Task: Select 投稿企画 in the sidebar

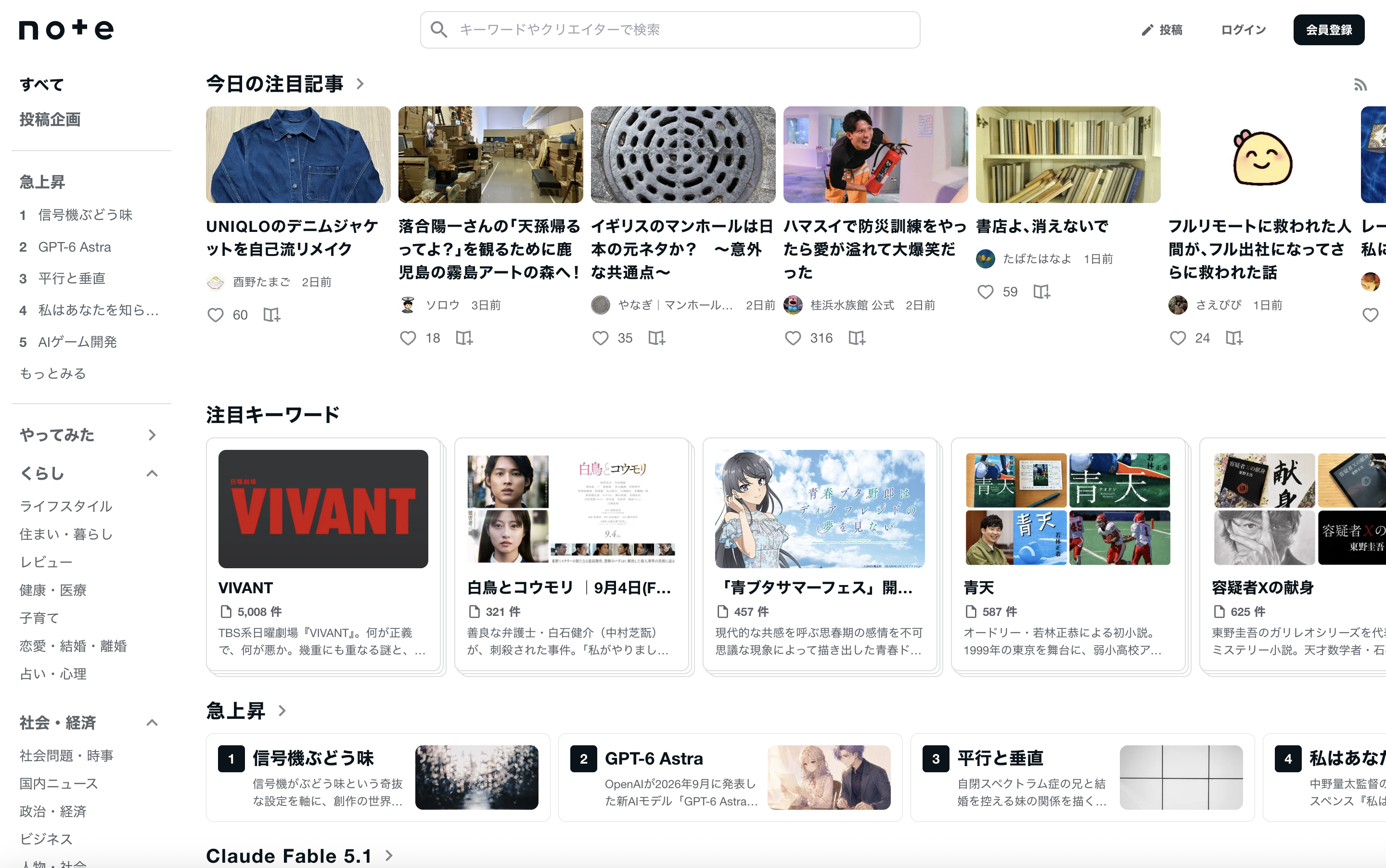Action: pyautogui.click(x=50, y=119)
